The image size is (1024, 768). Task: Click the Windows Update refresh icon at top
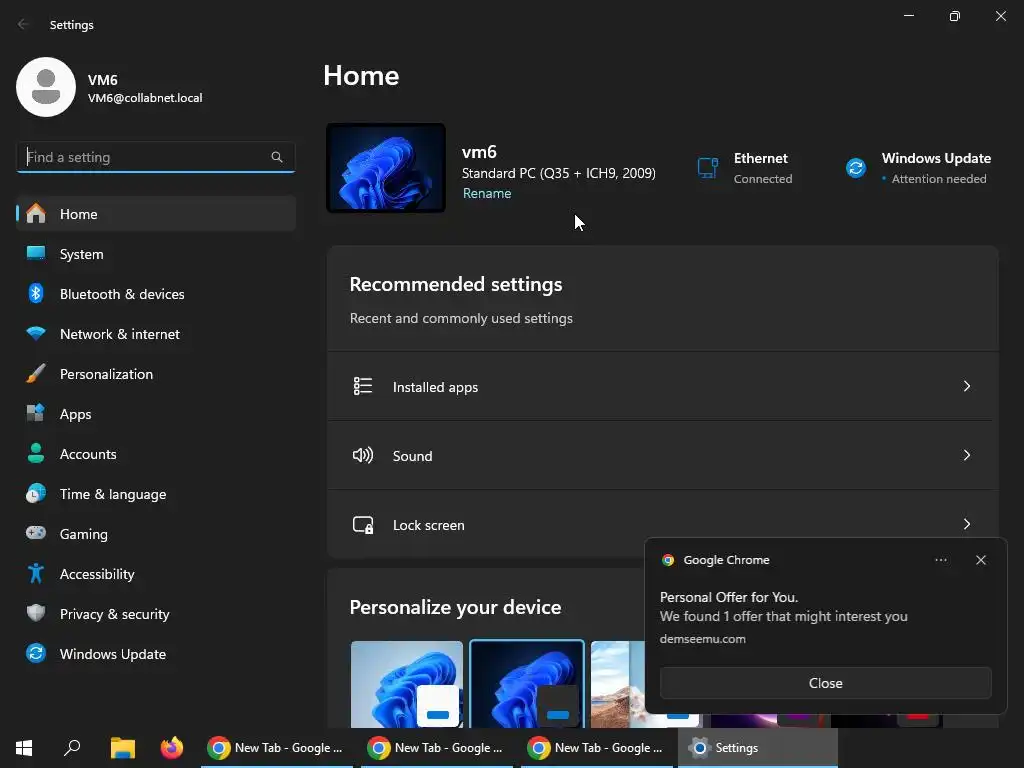[x=856, y=168]
